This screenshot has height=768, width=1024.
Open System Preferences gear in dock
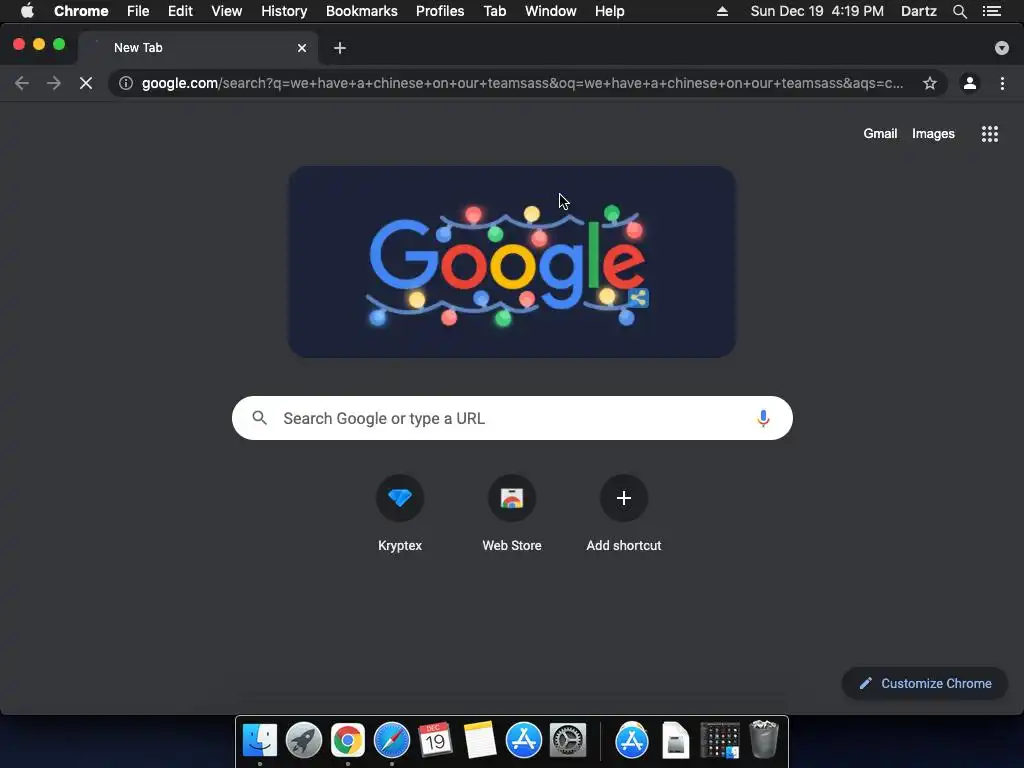(568, 741)
